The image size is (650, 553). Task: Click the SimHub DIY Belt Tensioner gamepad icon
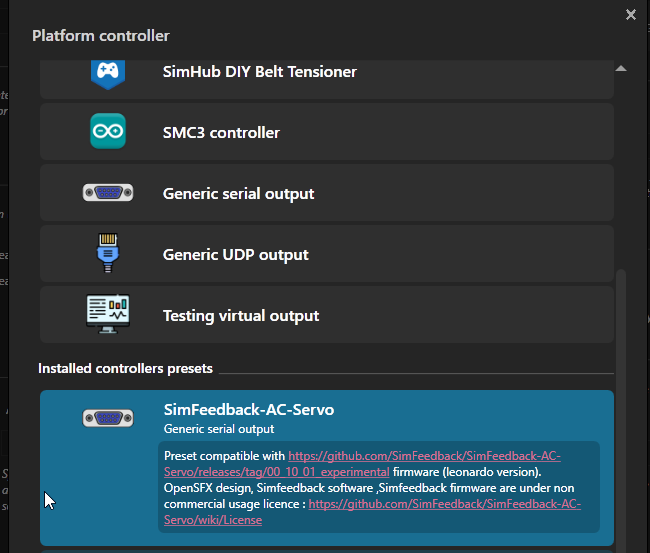108,72
